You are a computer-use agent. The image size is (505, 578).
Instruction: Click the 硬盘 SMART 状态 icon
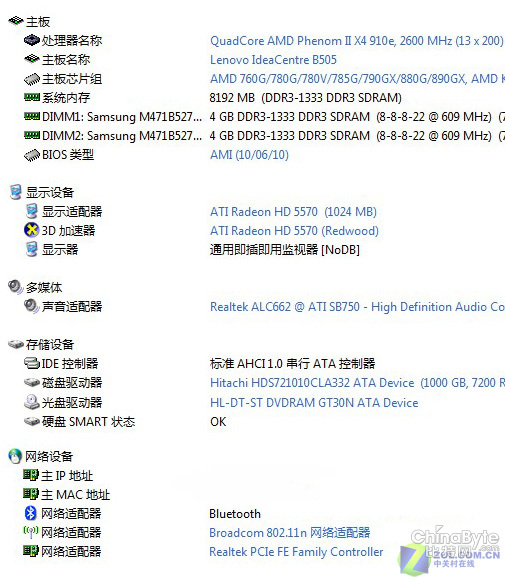coord(32,421)
